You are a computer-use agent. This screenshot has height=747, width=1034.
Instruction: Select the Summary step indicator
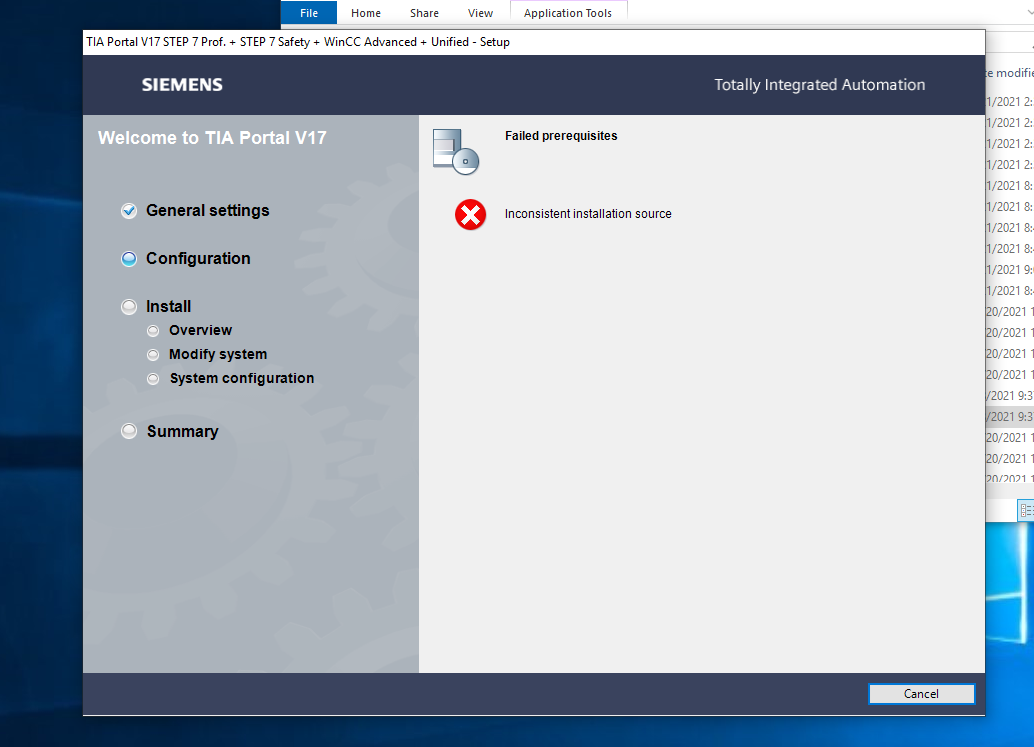[x=129, y=431]
